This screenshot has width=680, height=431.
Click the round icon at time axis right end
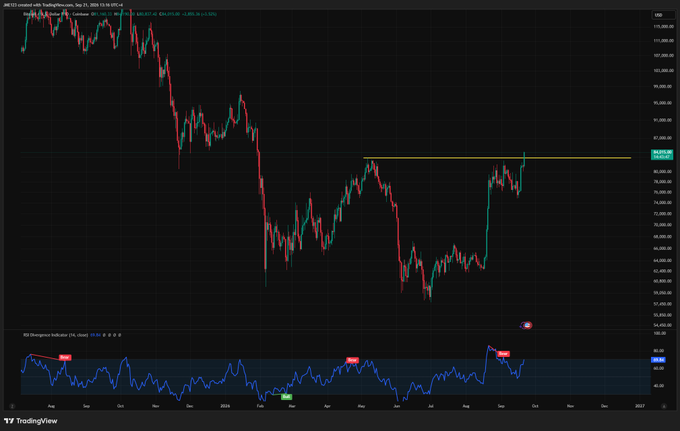[x=664, y=406]
